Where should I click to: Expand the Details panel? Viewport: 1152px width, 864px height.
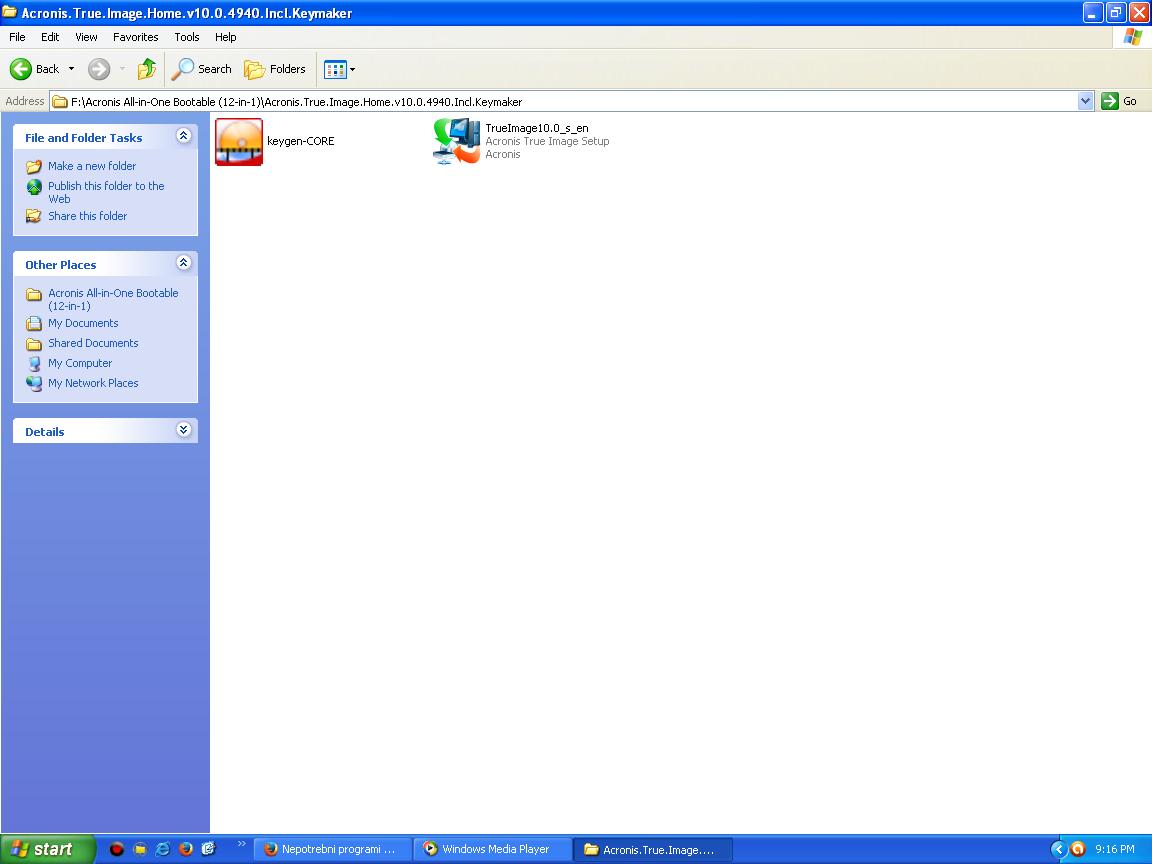tap(184, 430)
